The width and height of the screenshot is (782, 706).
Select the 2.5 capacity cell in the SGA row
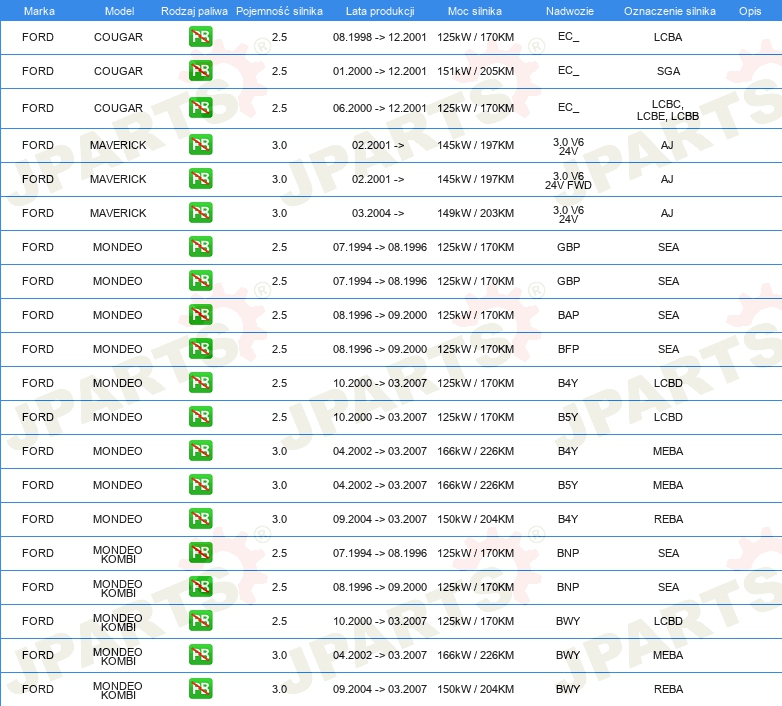coord(279,71)
